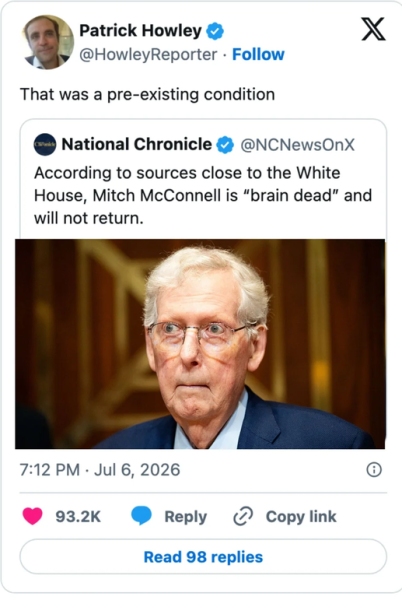Click Patrick Howley's verified badge
The image size is (402, 600).
point(215,31)
